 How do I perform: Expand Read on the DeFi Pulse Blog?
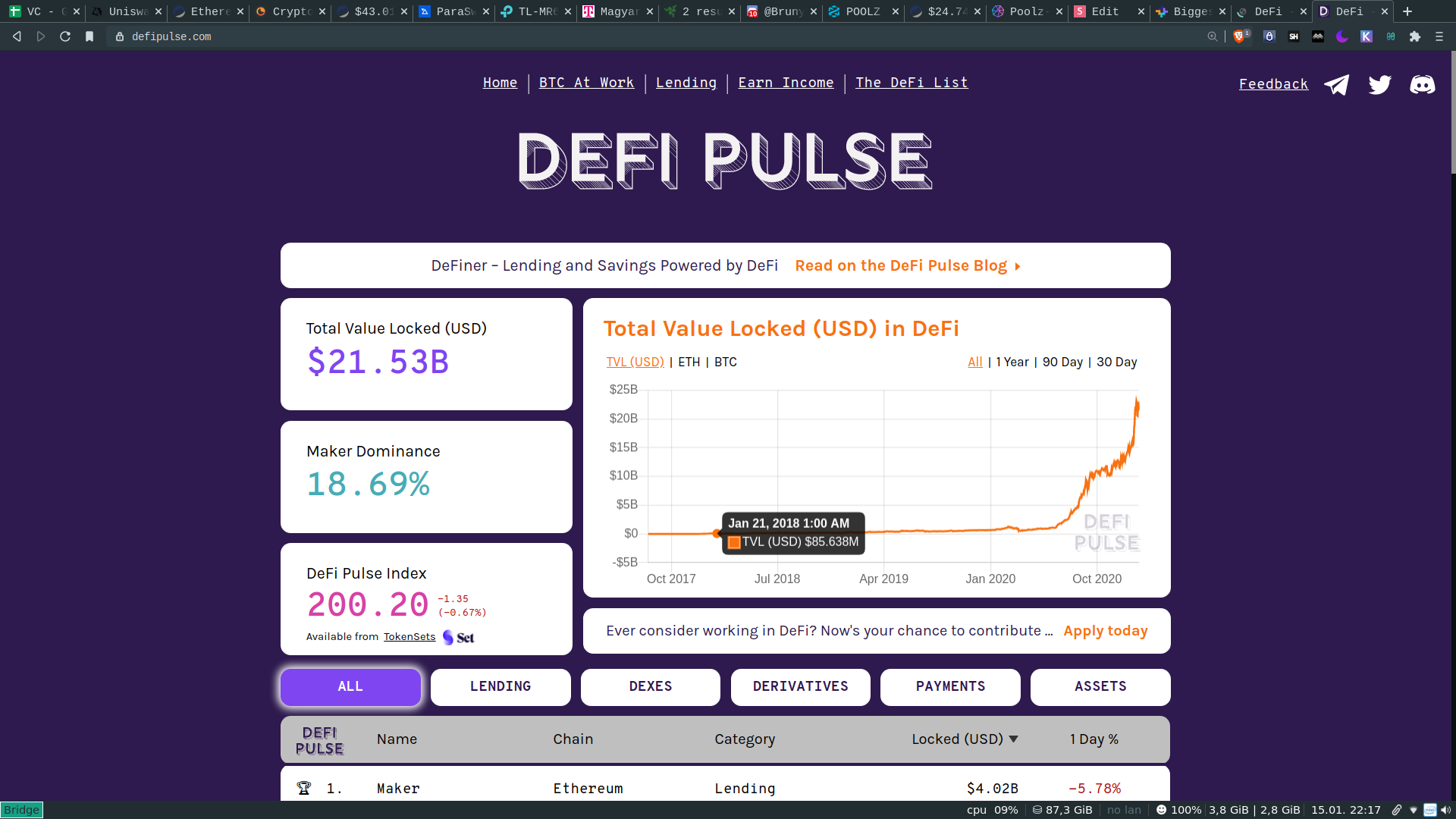(x=907, y=266)
